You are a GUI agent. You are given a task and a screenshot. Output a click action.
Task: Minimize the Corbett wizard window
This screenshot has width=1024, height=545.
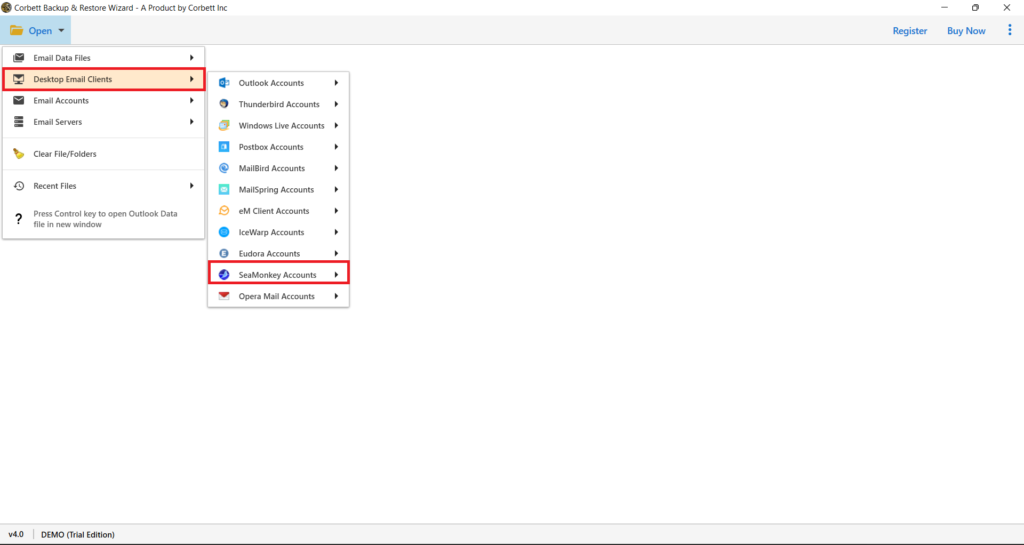[x=944, y=8]
